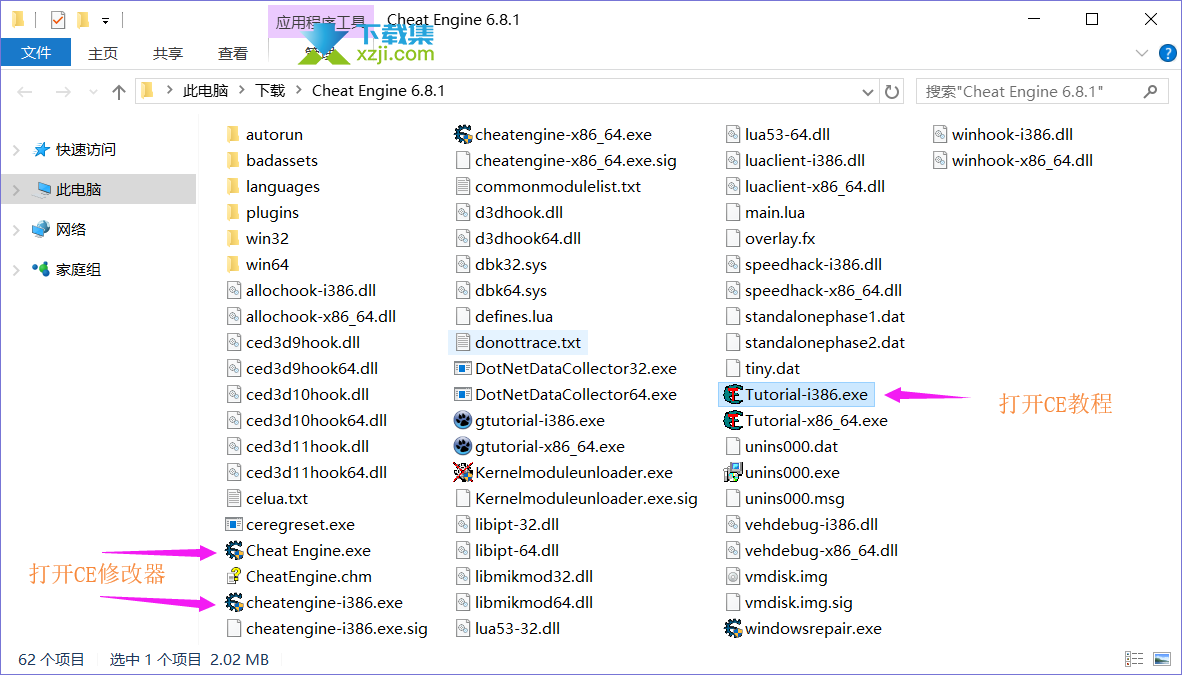This screenshot has height=675, width=1182.
Task: Select the libmikmod64.dll file
Action: (x=524, y=603)
